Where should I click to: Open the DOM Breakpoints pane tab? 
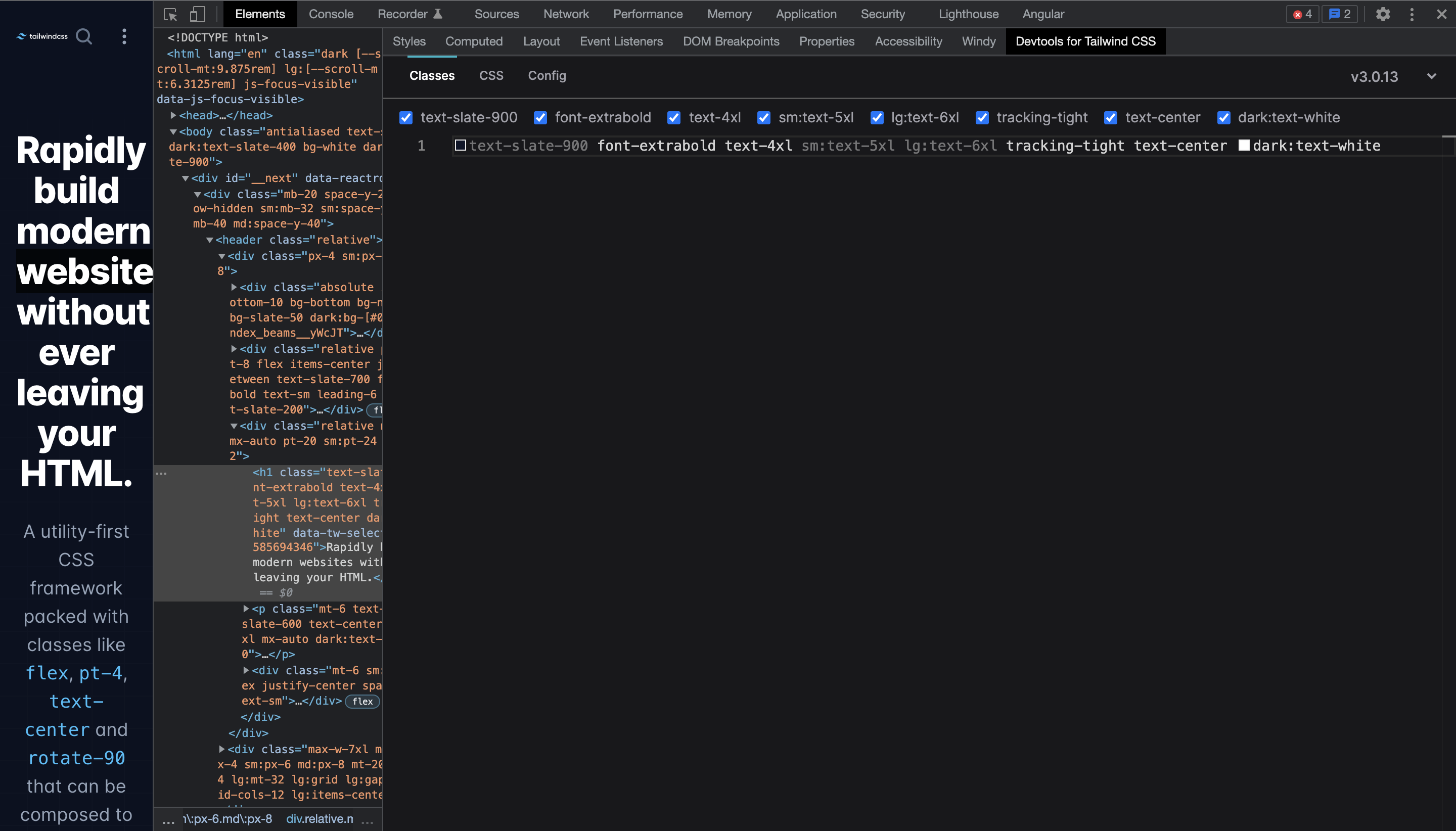point(731,41)
